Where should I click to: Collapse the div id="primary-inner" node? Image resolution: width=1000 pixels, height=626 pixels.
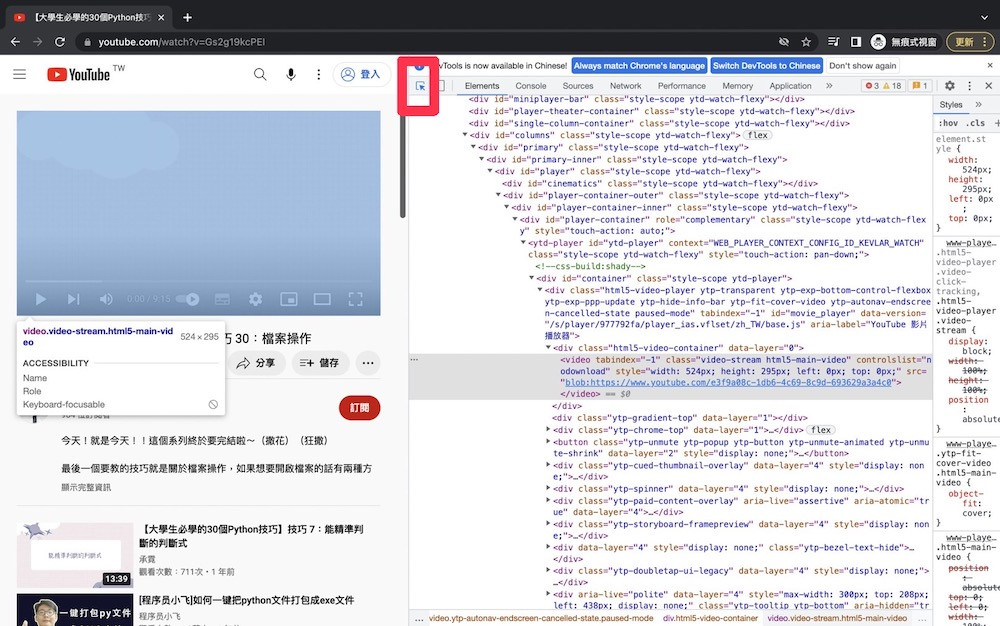pos(482,159)
